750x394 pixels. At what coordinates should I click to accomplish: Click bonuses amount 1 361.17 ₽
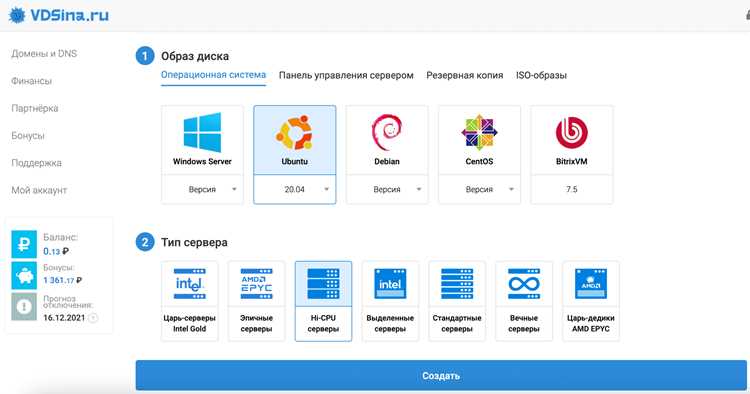63,280
